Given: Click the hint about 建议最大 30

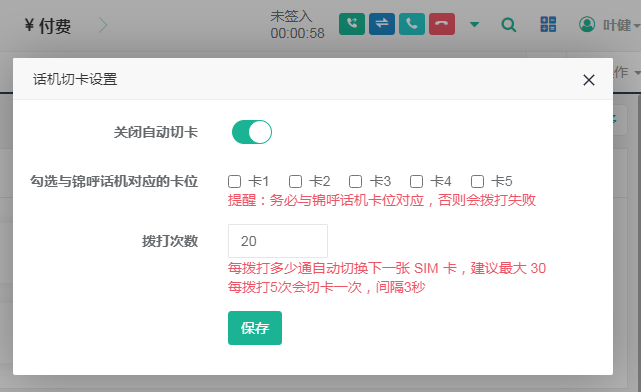Looking at the screenshot, I should [387, 268].
